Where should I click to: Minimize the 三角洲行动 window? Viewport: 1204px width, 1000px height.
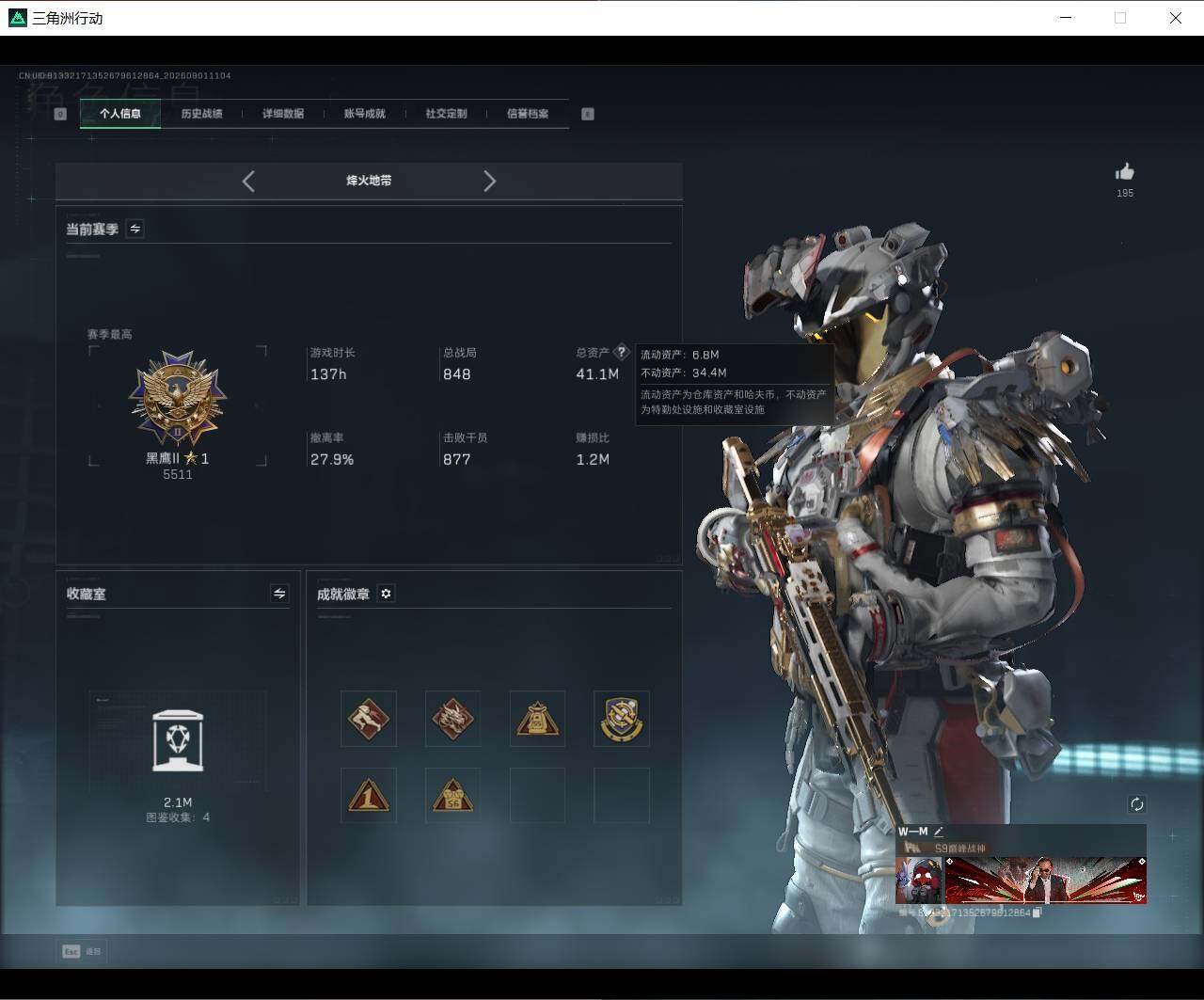[1066, 18]
